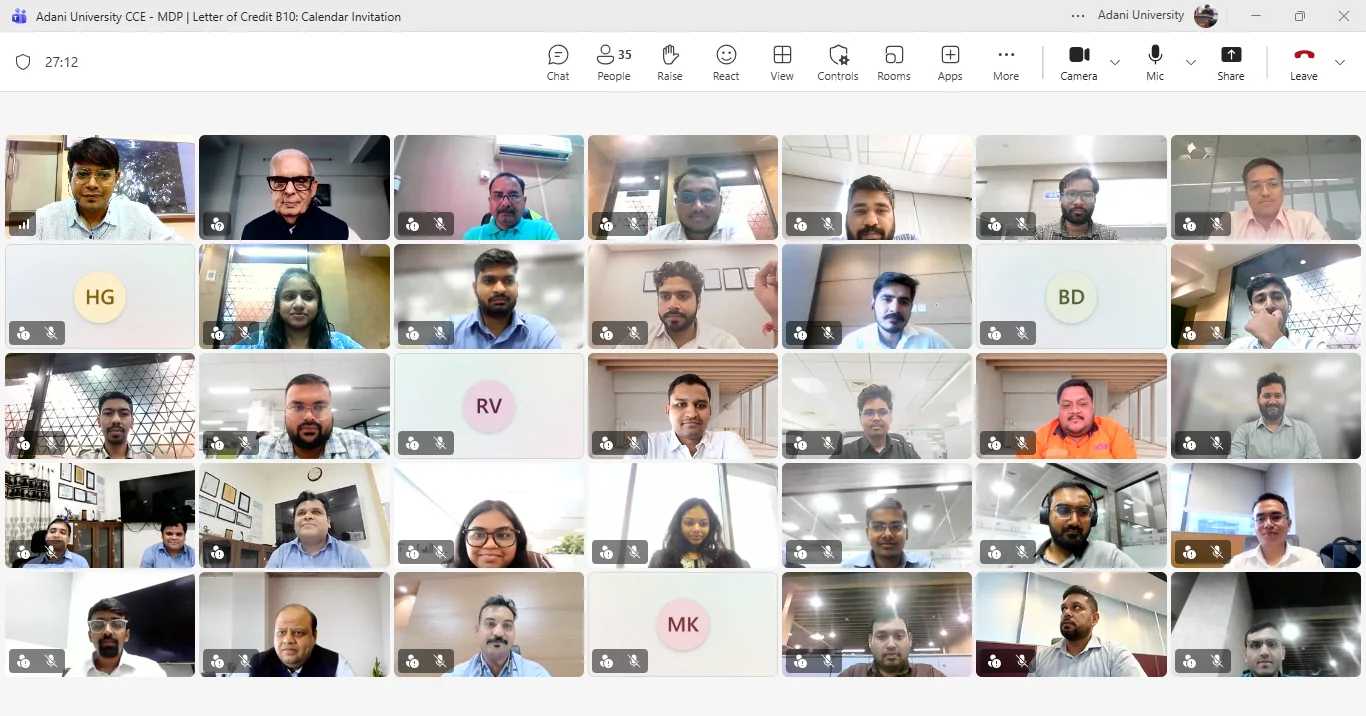Select the participant wearing black headphones
This screenshot has height=716, width=1366.
pyautogui.click(x=1071, y=515)
